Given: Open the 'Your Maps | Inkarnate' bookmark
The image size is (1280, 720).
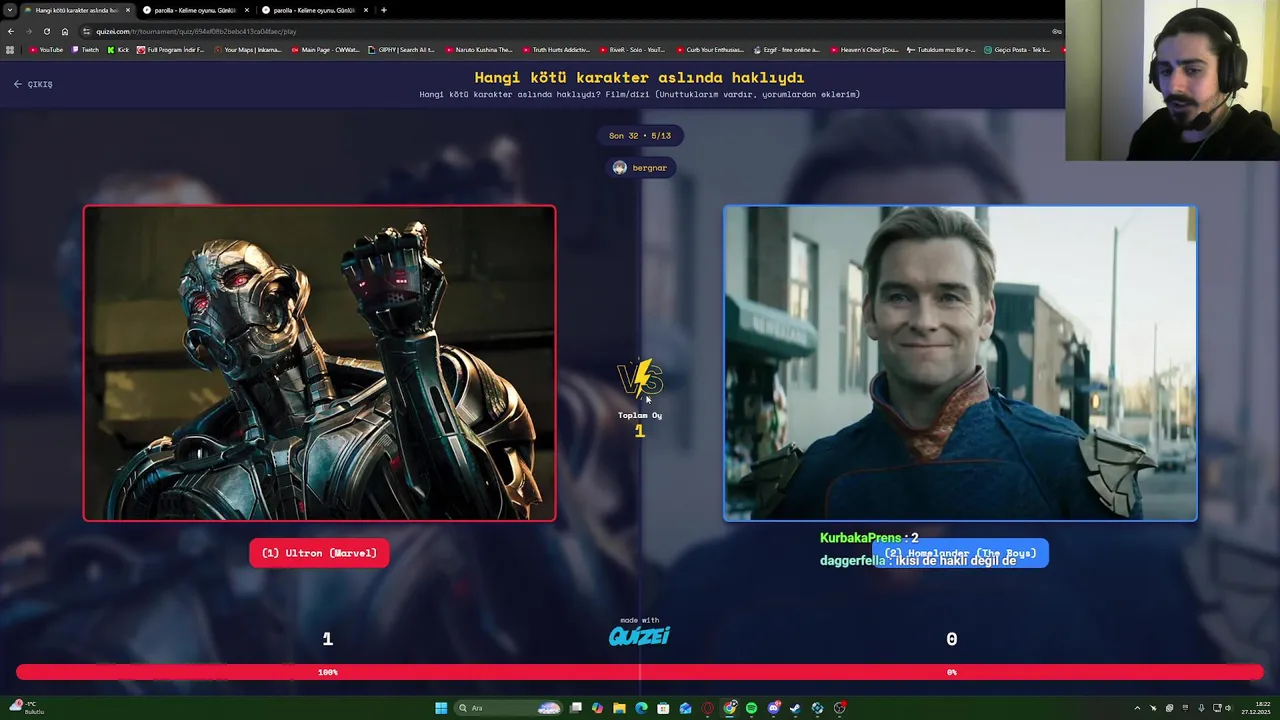Looking at the screenshot, I should [x=248, y=49].
